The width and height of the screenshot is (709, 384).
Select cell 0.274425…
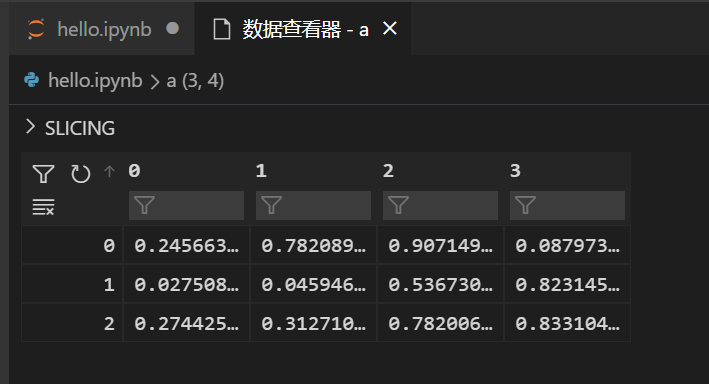click(186, 323)
